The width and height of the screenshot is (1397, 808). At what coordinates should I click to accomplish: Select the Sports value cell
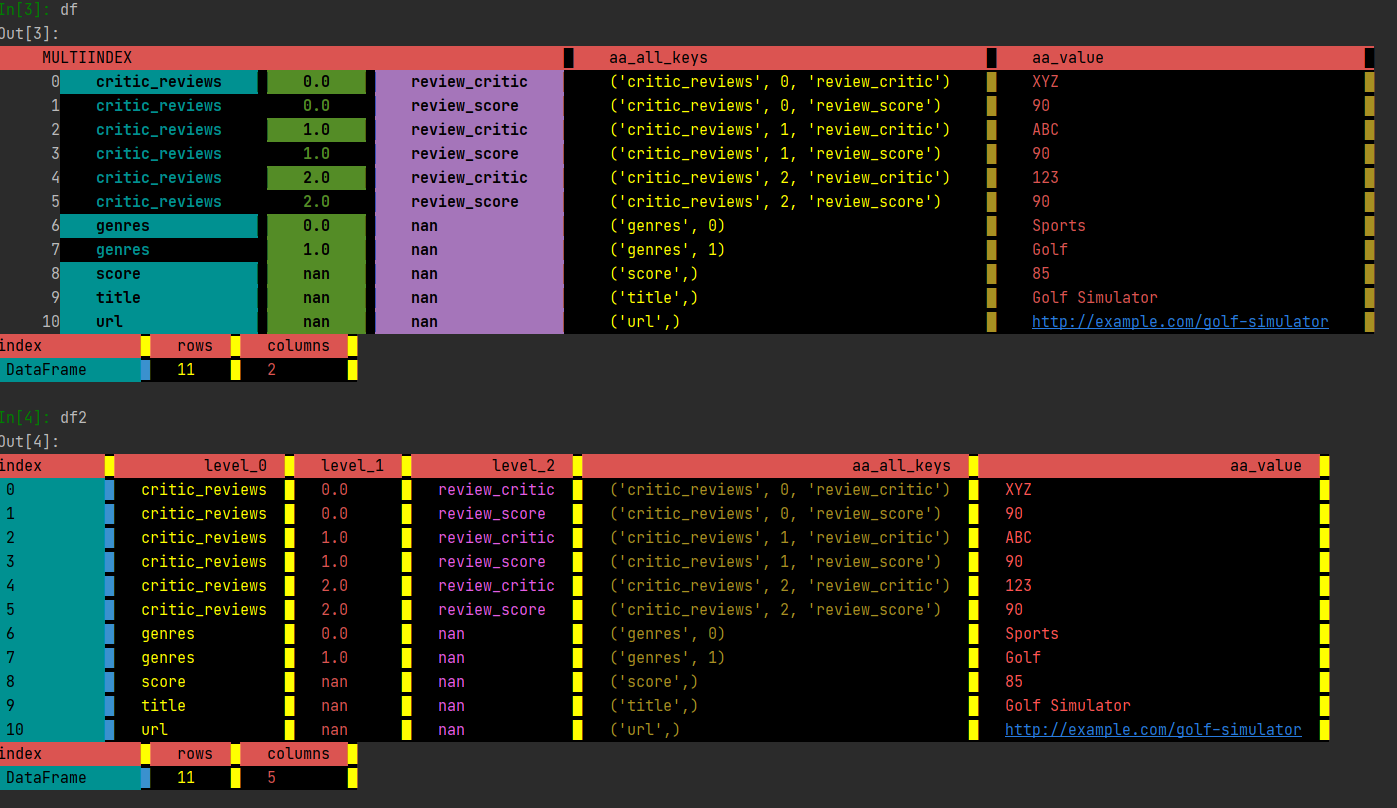[1058, 225]
